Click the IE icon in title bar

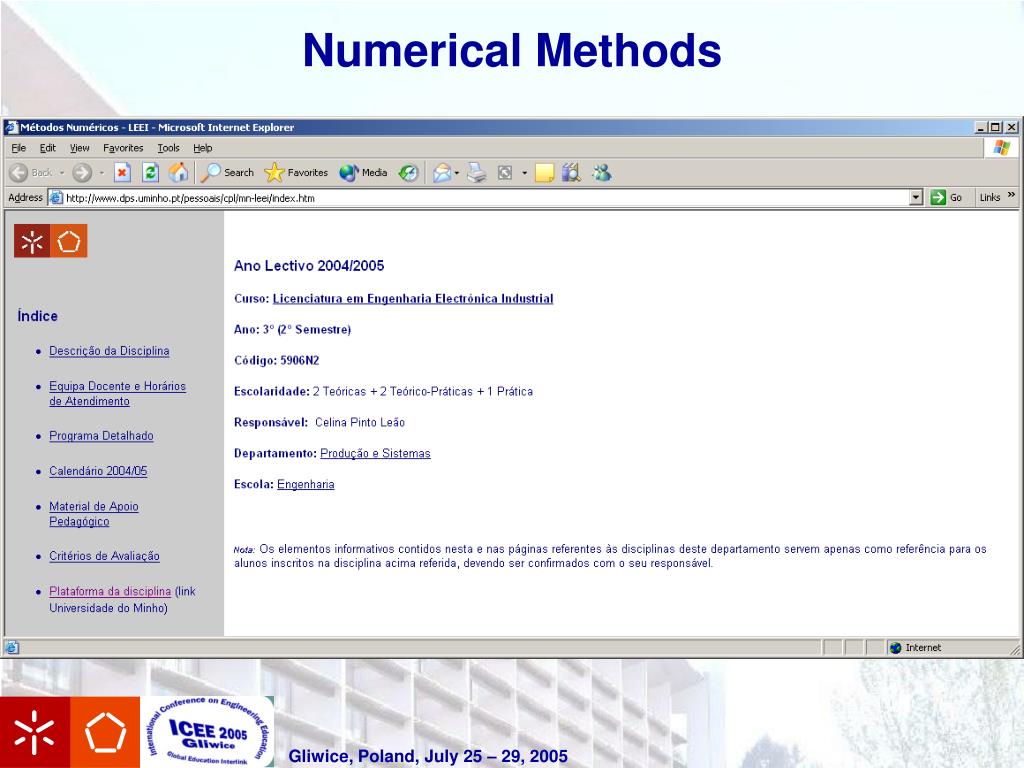click(x=10, y=127)
